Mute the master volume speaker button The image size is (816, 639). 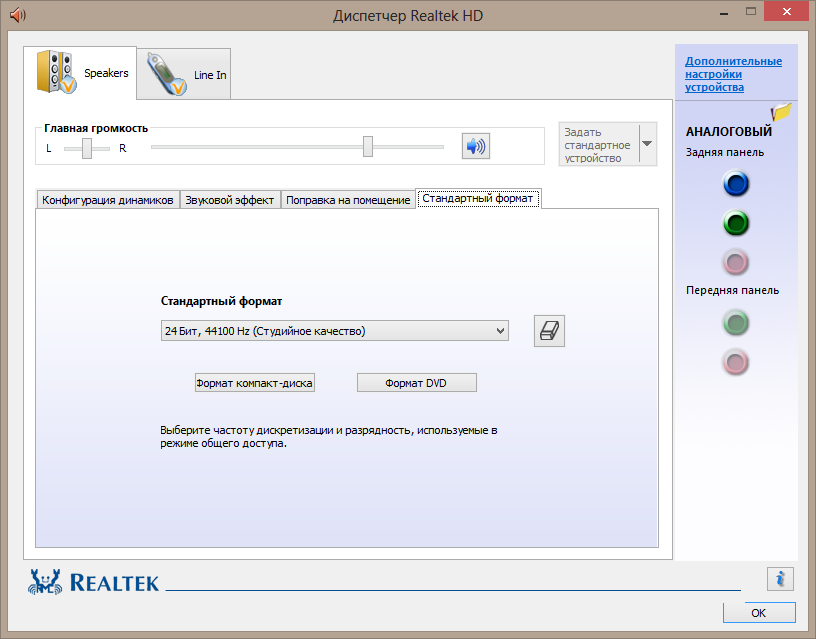tap(476, 146)
